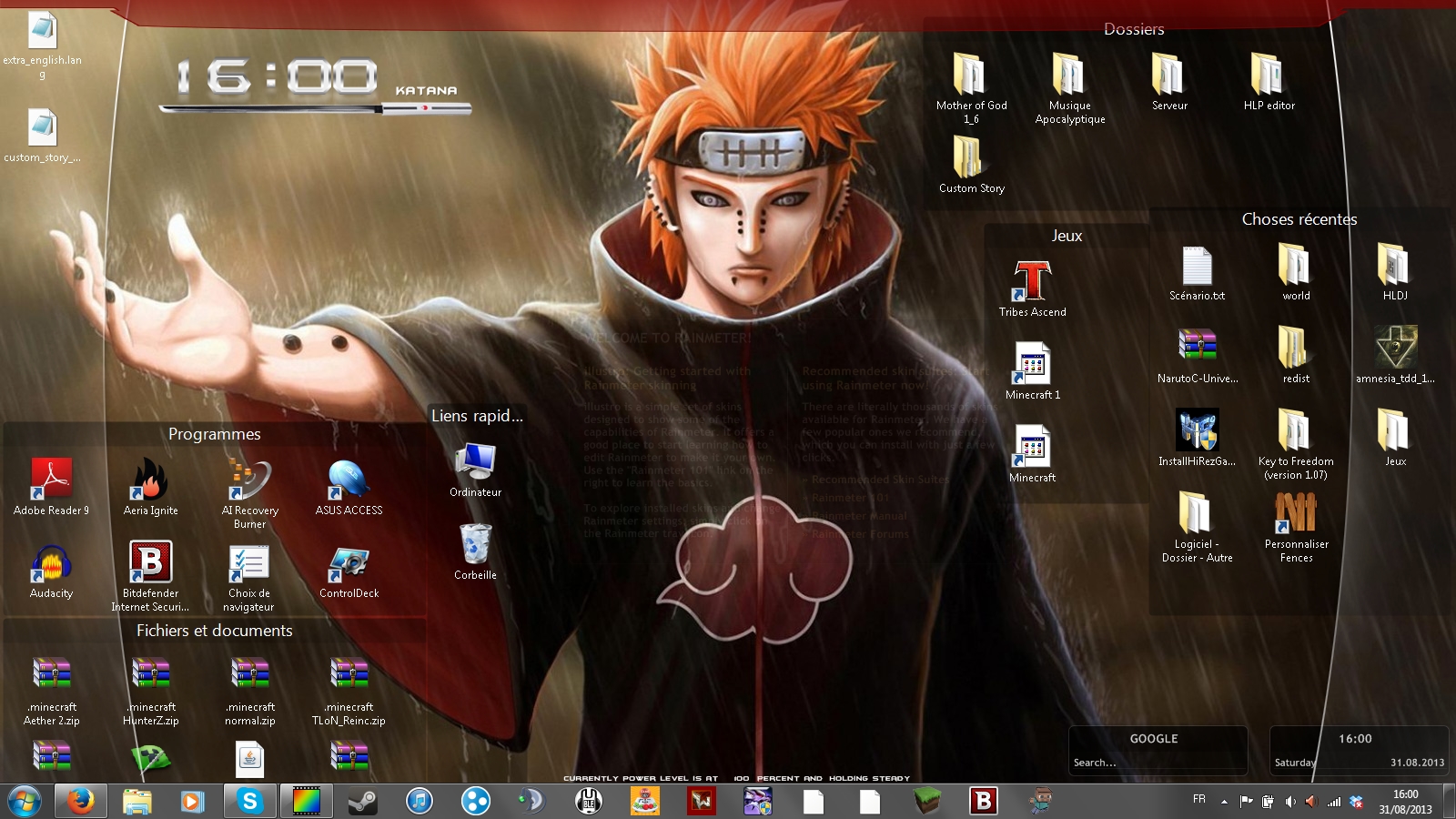Viewport: 1456px width, 819px height.
Task: Select .minecraft Aether 2.zip archive
Action: pos(52,691)
